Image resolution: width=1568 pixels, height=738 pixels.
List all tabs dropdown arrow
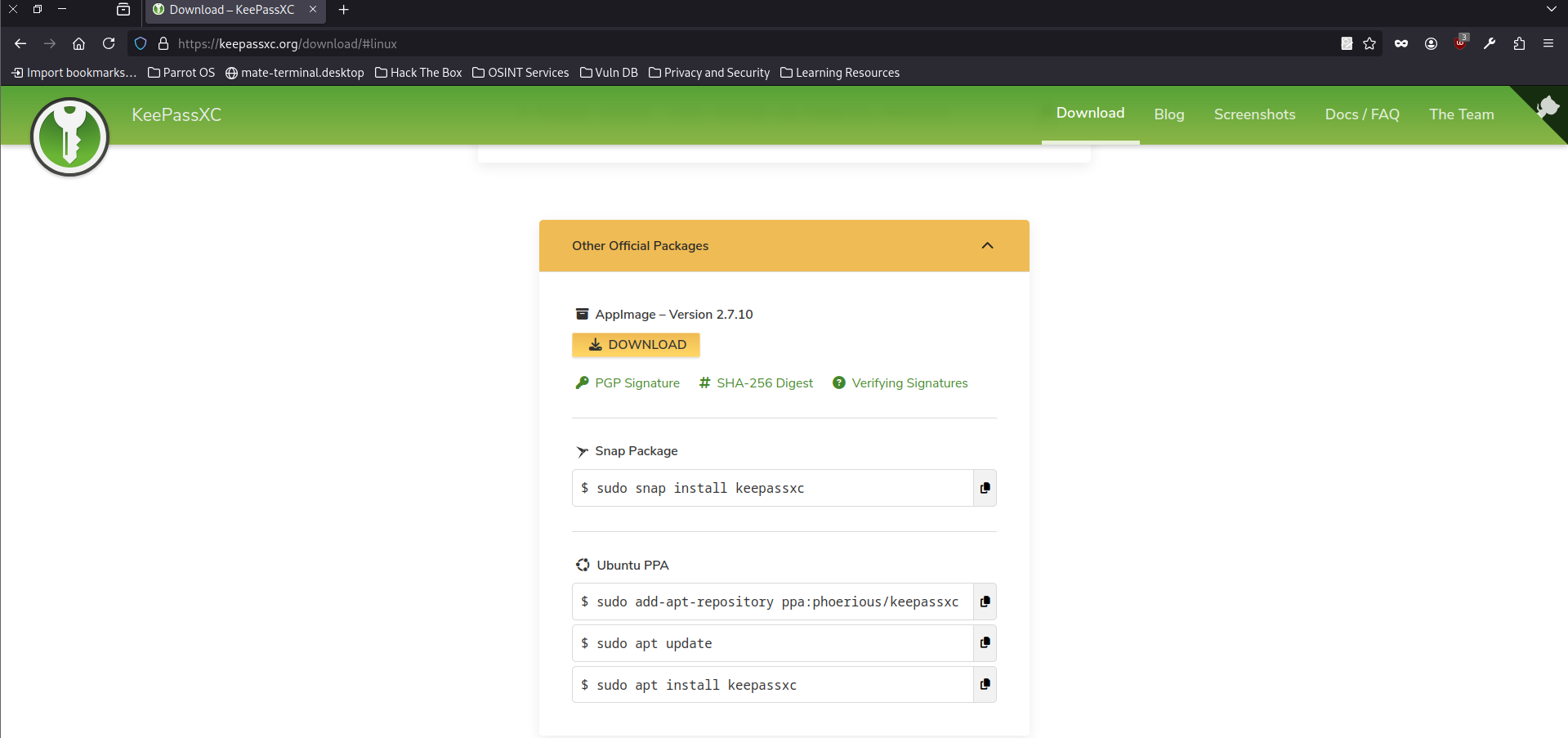point(1552,10)
